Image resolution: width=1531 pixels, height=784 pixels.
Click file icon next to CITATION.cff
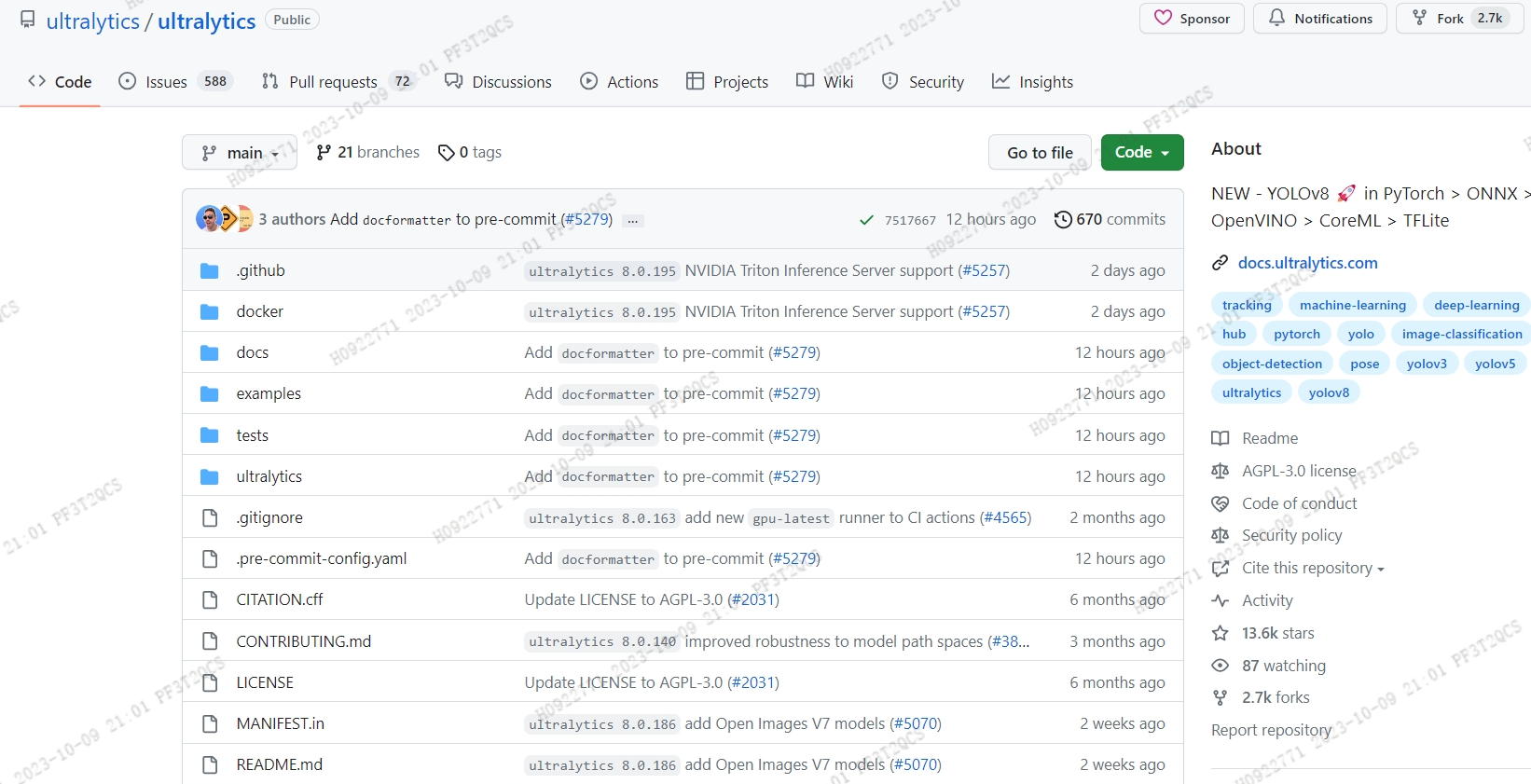[210, 599]
